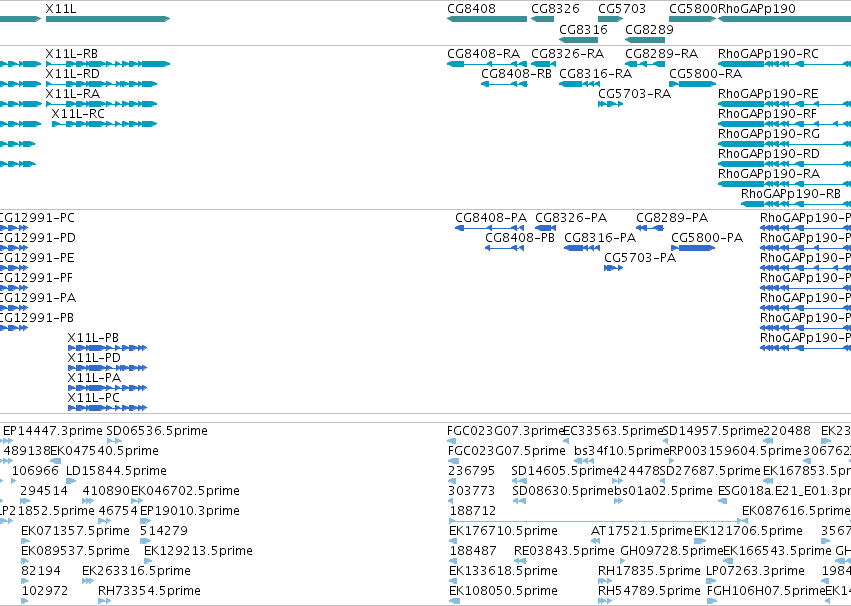851x606 pixels.
Task: Click the CG8316 gene label
Action: click(583, 29)
